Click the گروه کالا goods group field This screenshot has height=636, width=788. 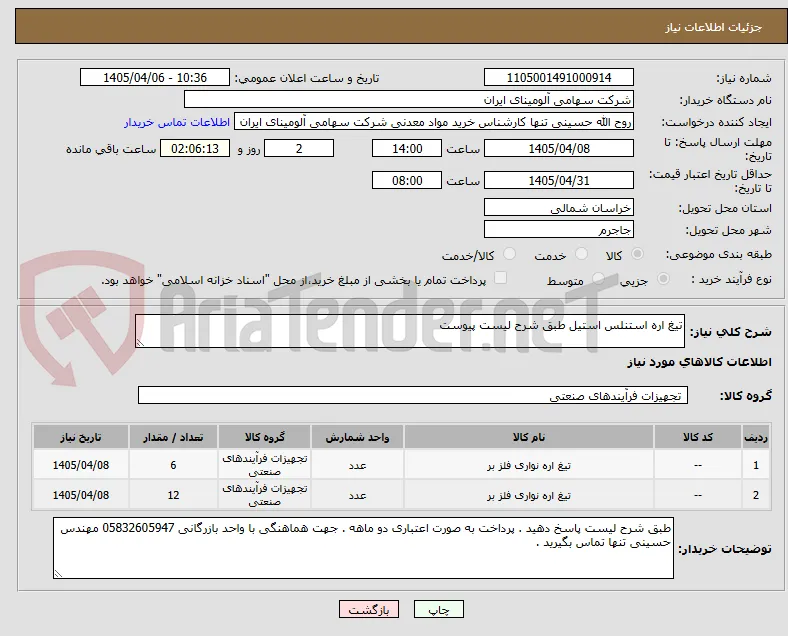tap(413, 395)
